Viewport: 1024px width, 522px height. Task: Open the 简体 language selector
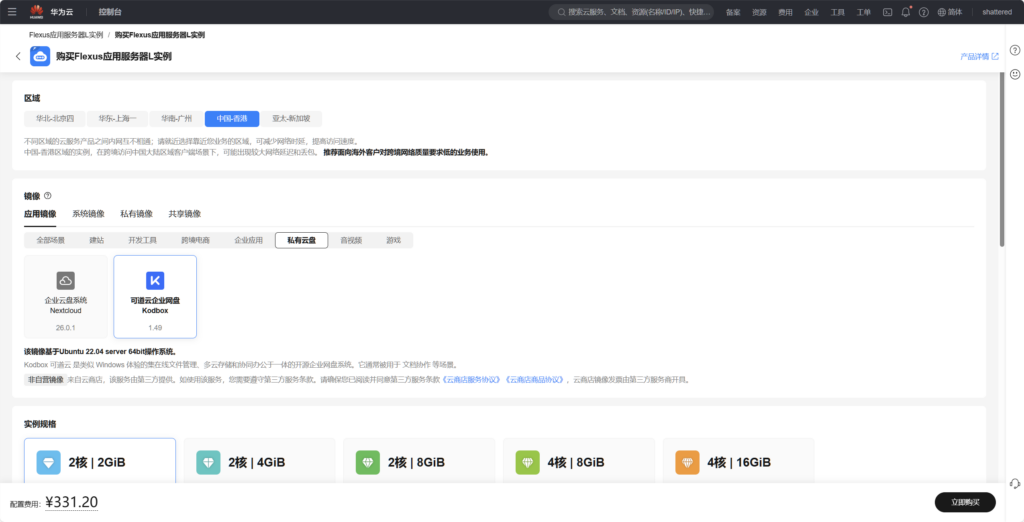(x=949, y=12)
